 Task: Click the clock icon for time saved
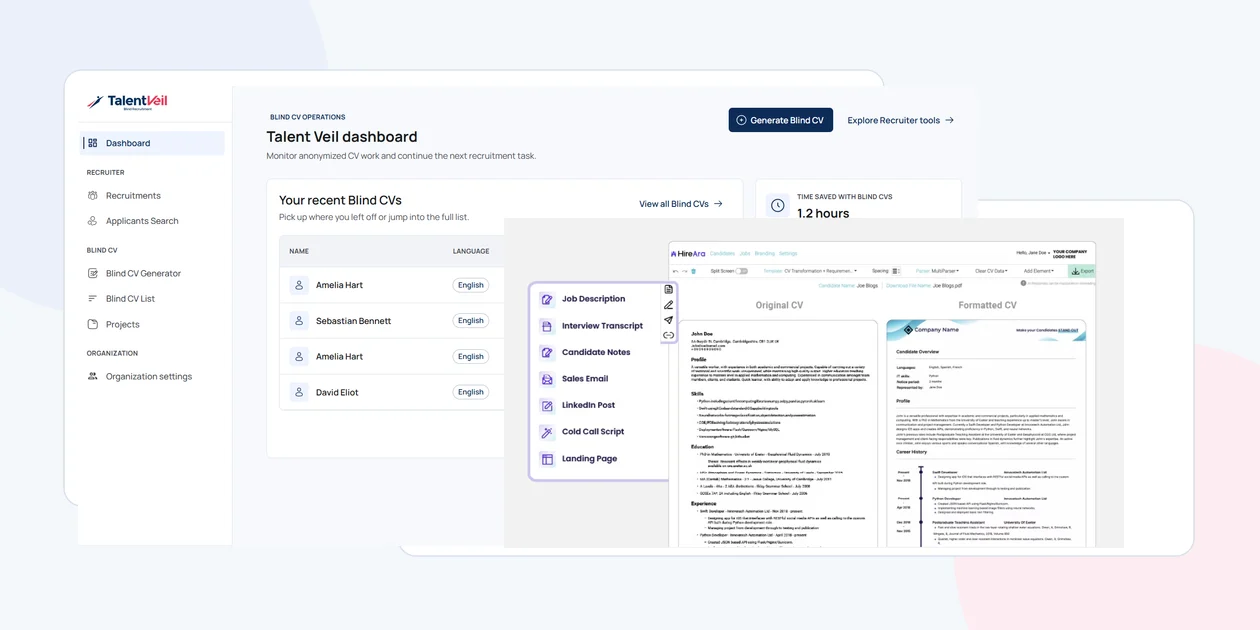[x=778, y=206]
